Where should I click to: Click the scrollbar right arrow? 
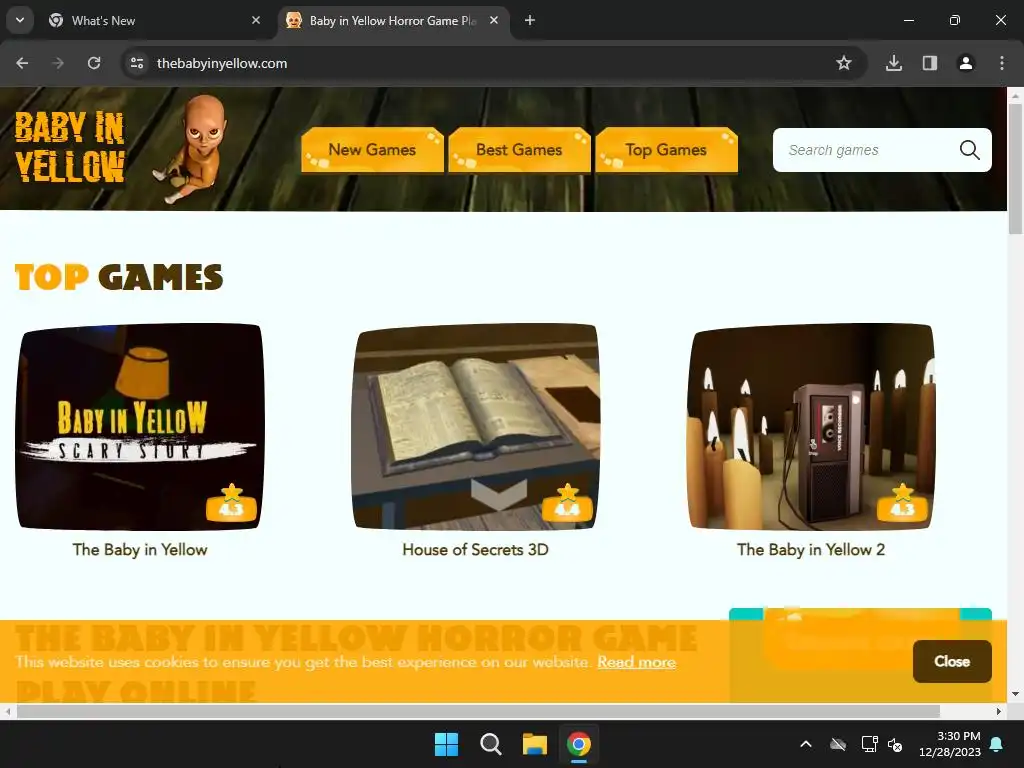(999, 711)
